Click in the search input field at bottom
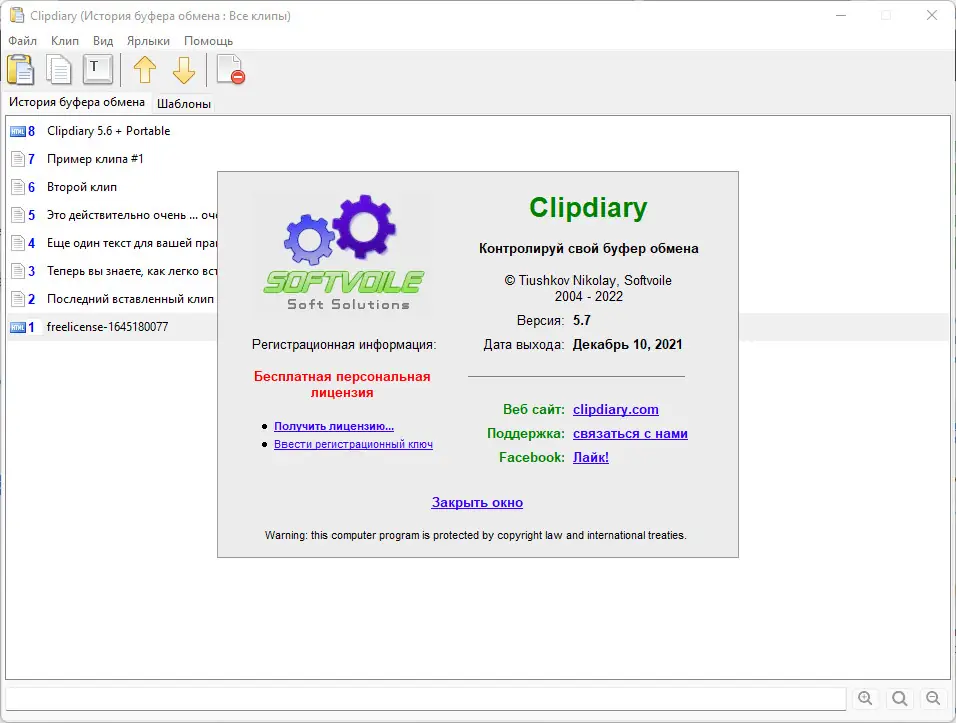Viewport: 956px width, 723px height. tap(426, 699)
